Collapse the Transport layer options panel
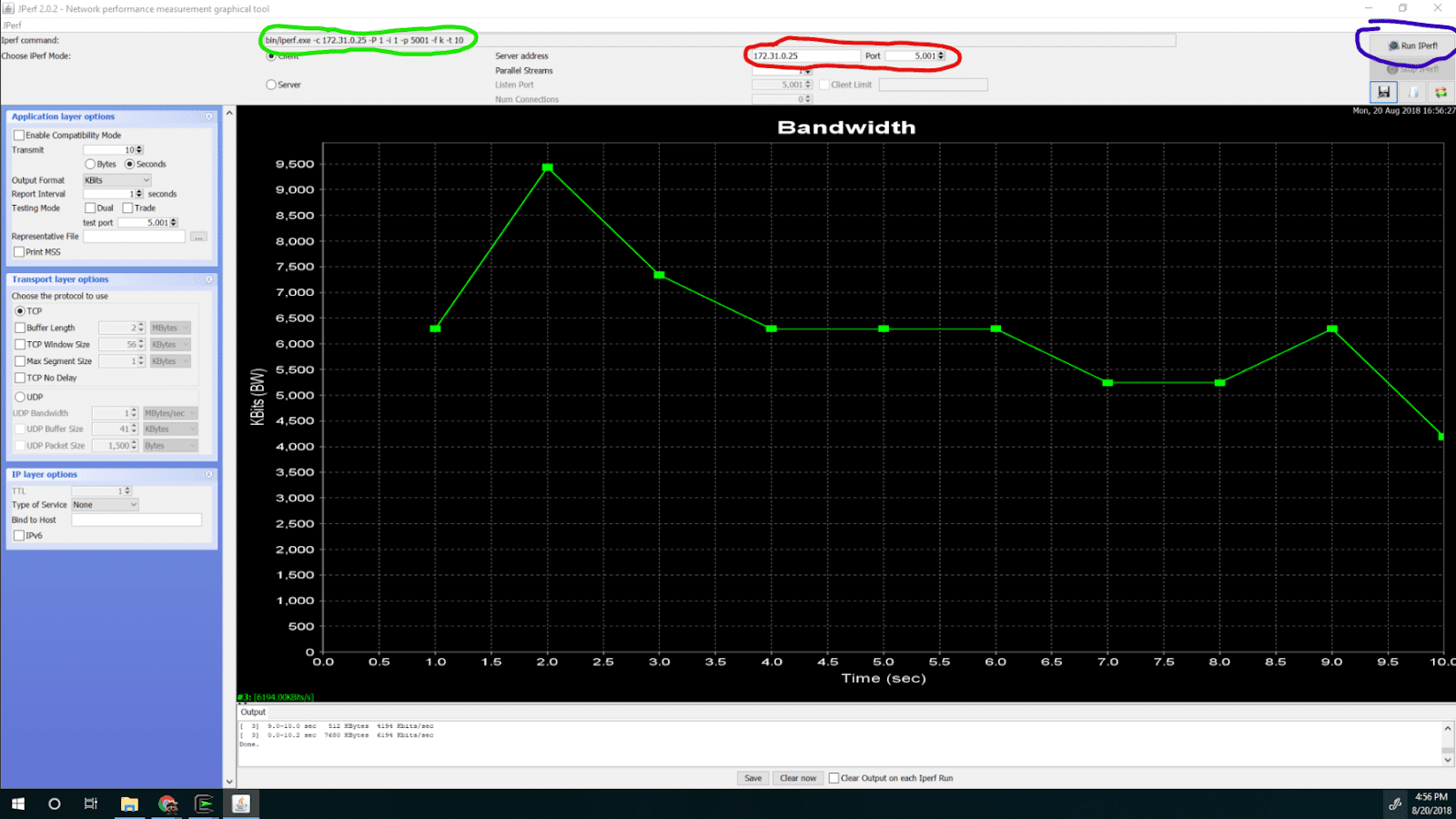Image resolution: width=1456 pixels, height=819 pixels. click(208, 279)
